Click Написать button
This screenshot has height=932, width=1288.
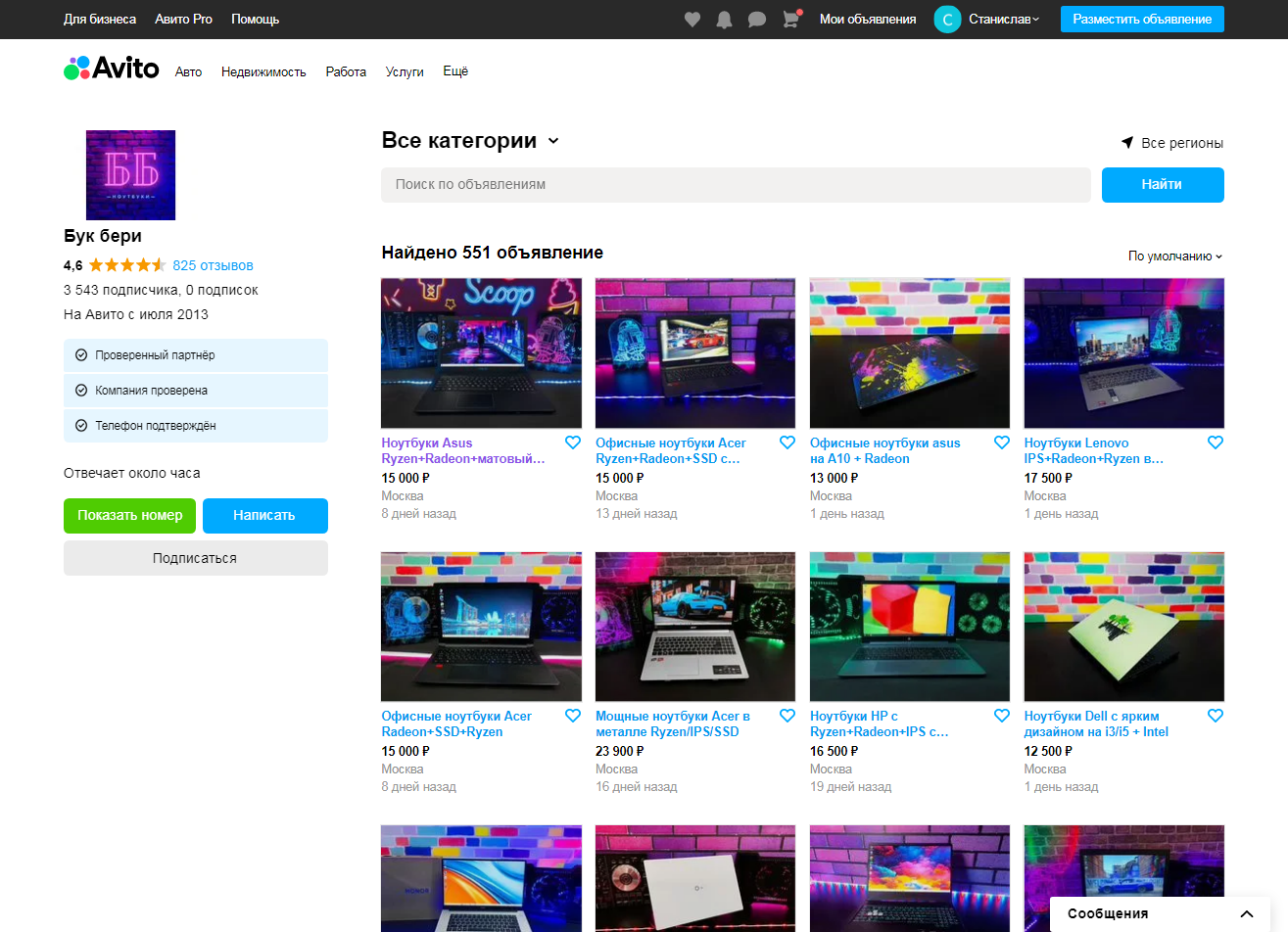[x=265, y=516]
